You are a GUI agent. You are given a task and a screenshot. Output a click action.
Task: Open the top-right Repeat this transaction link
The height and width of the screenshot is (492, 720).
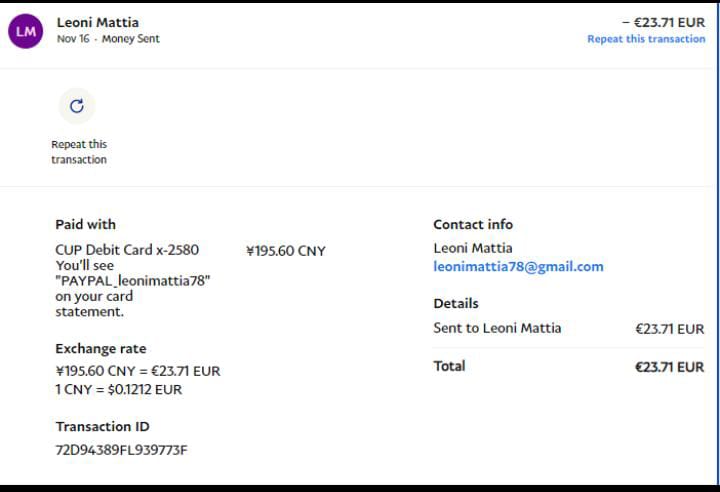pyautogui.click(x=645, y=39)
